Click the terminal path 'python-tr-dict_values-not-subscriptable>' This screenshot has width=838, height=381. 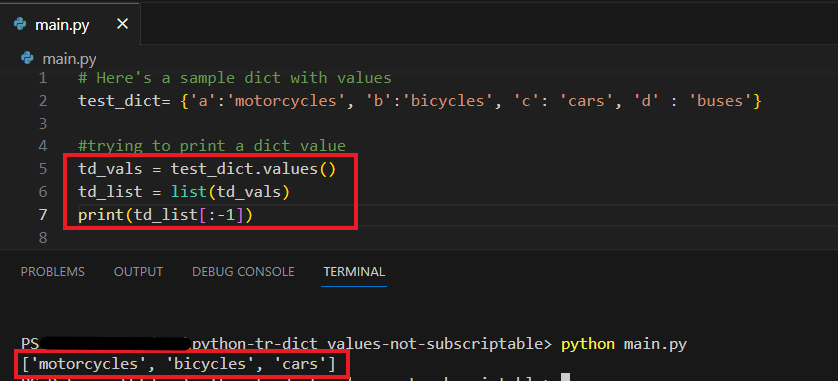pyautogui.click(x=371, y=344)
